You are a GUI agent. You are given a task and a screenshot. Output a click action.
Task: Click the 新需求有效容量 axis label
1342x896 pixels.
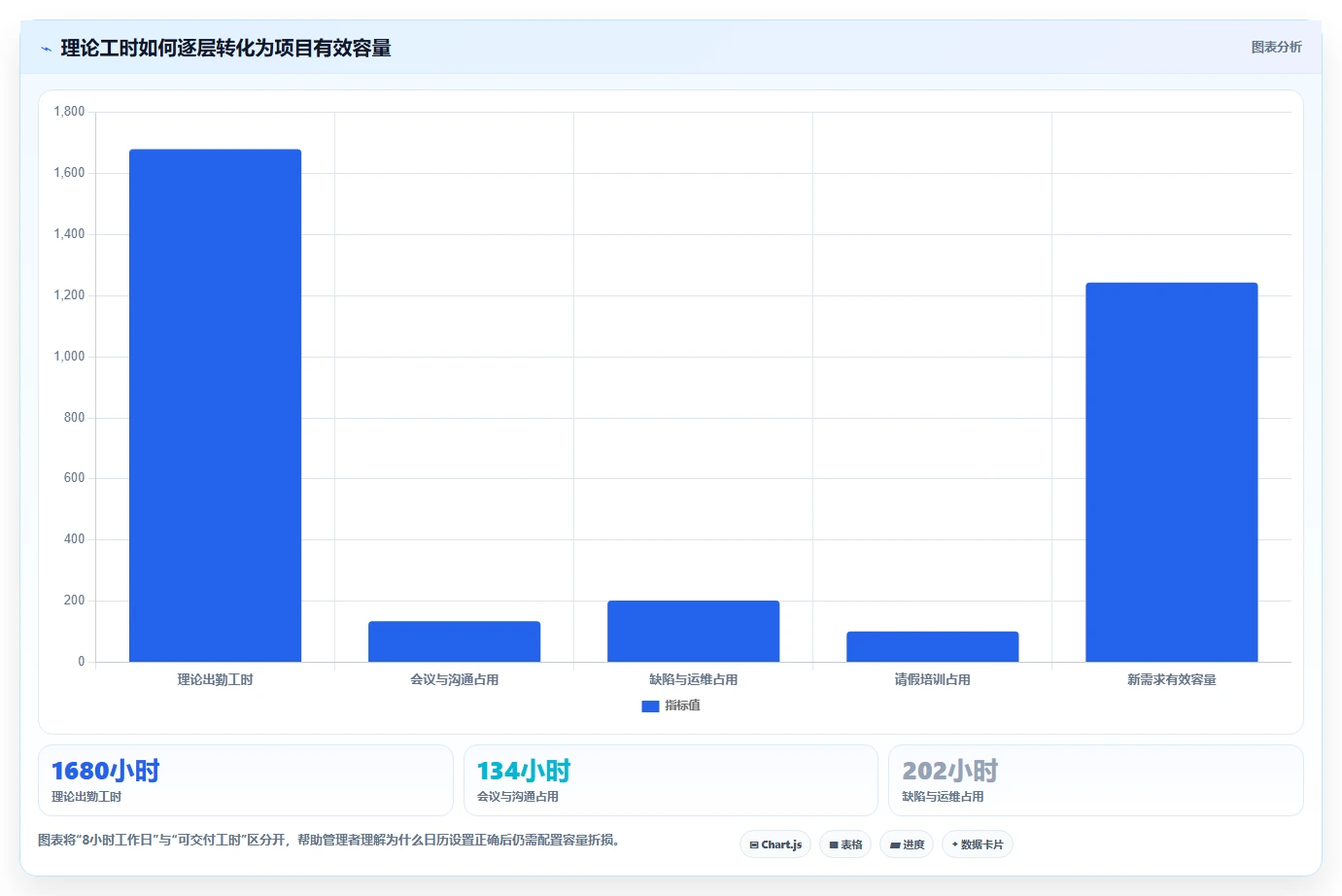point(1171,680)
